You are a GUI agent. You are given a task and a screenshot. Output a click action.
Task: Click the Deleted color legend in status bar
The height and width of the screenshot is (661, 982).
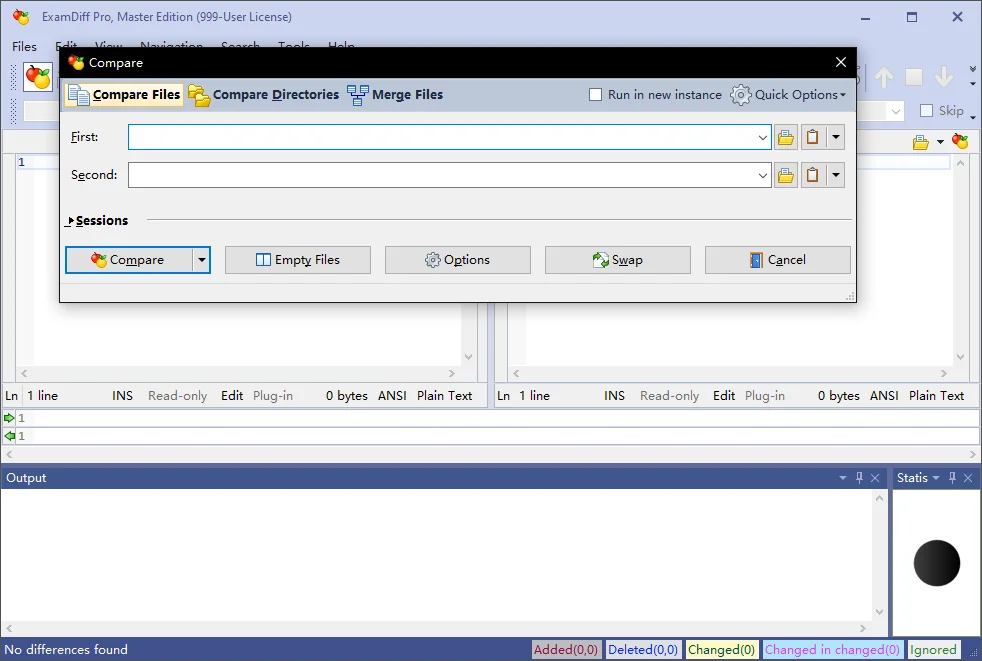(x=643, y=650)
